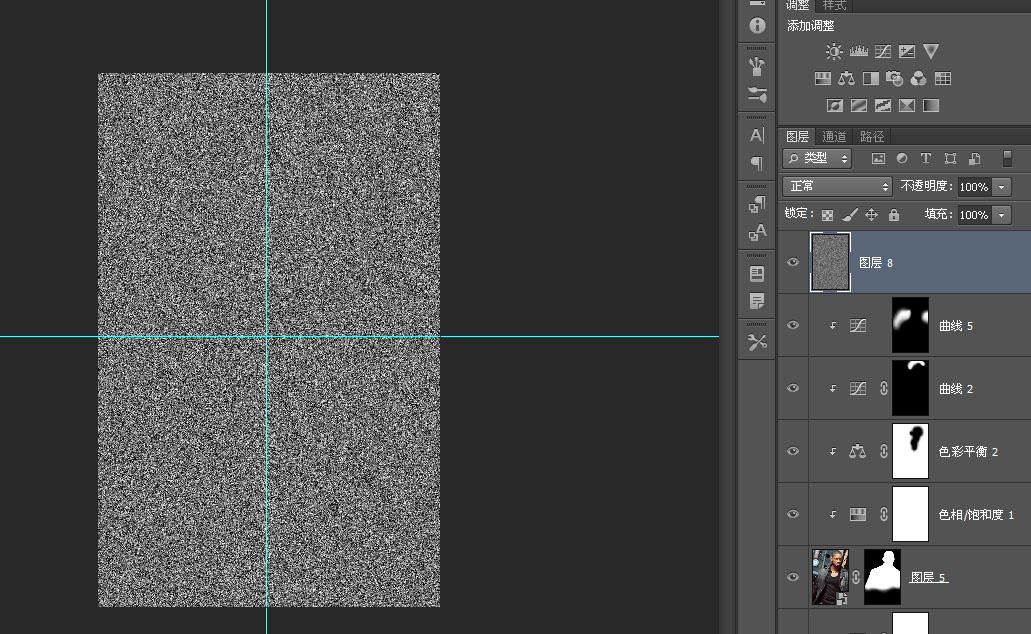Add a Color Balance adjustment from Adjustments panel
Screen dimensions: 1031x634
click(846, 79)
